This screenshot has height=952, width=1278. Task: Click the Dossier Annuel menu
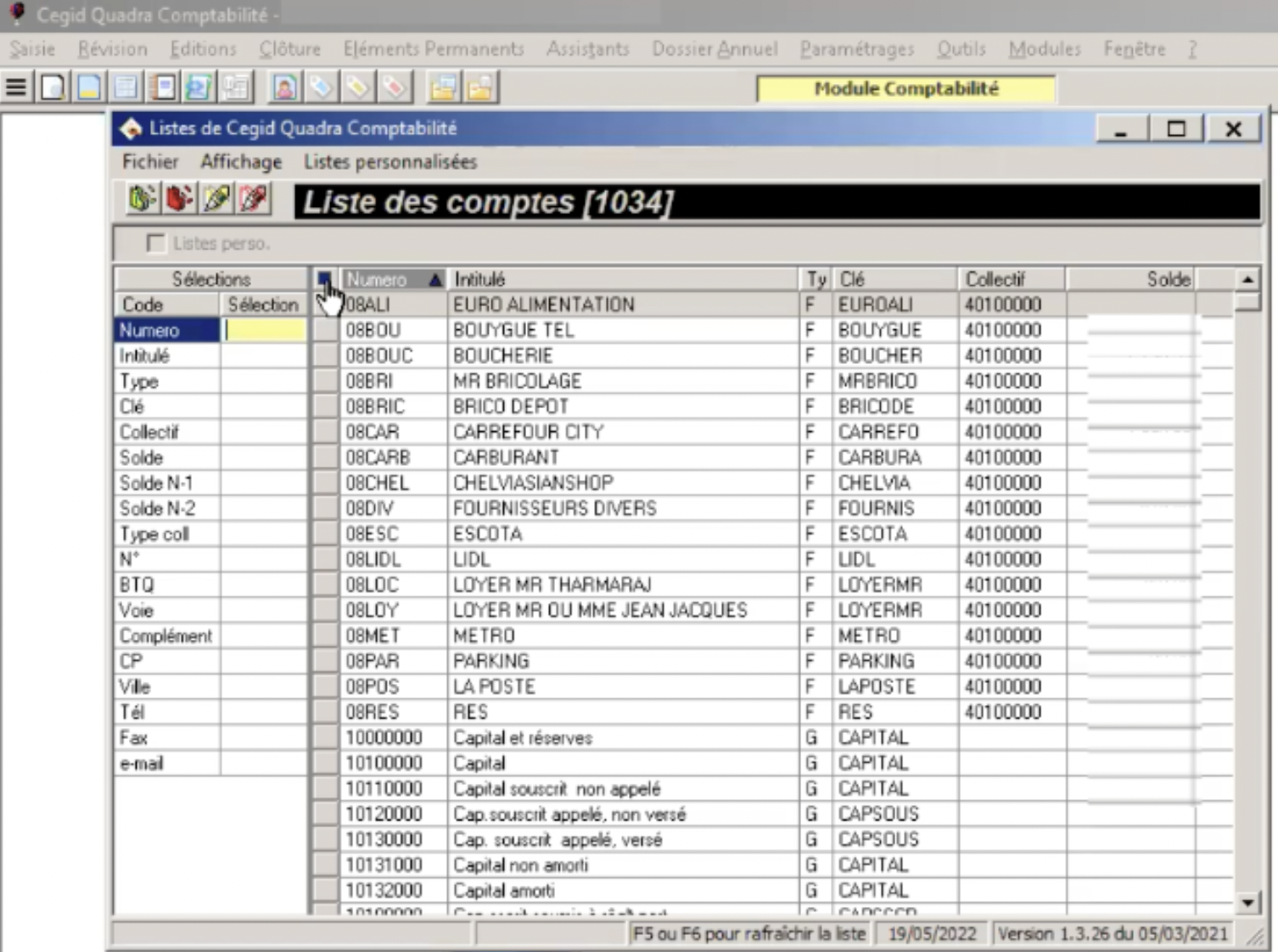[715, 49]
